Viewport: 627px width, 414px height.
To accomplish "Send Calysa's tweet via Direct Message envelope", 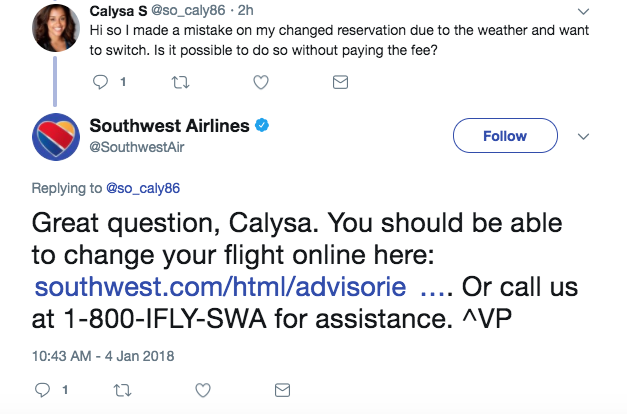I will (x=340, y=82).
